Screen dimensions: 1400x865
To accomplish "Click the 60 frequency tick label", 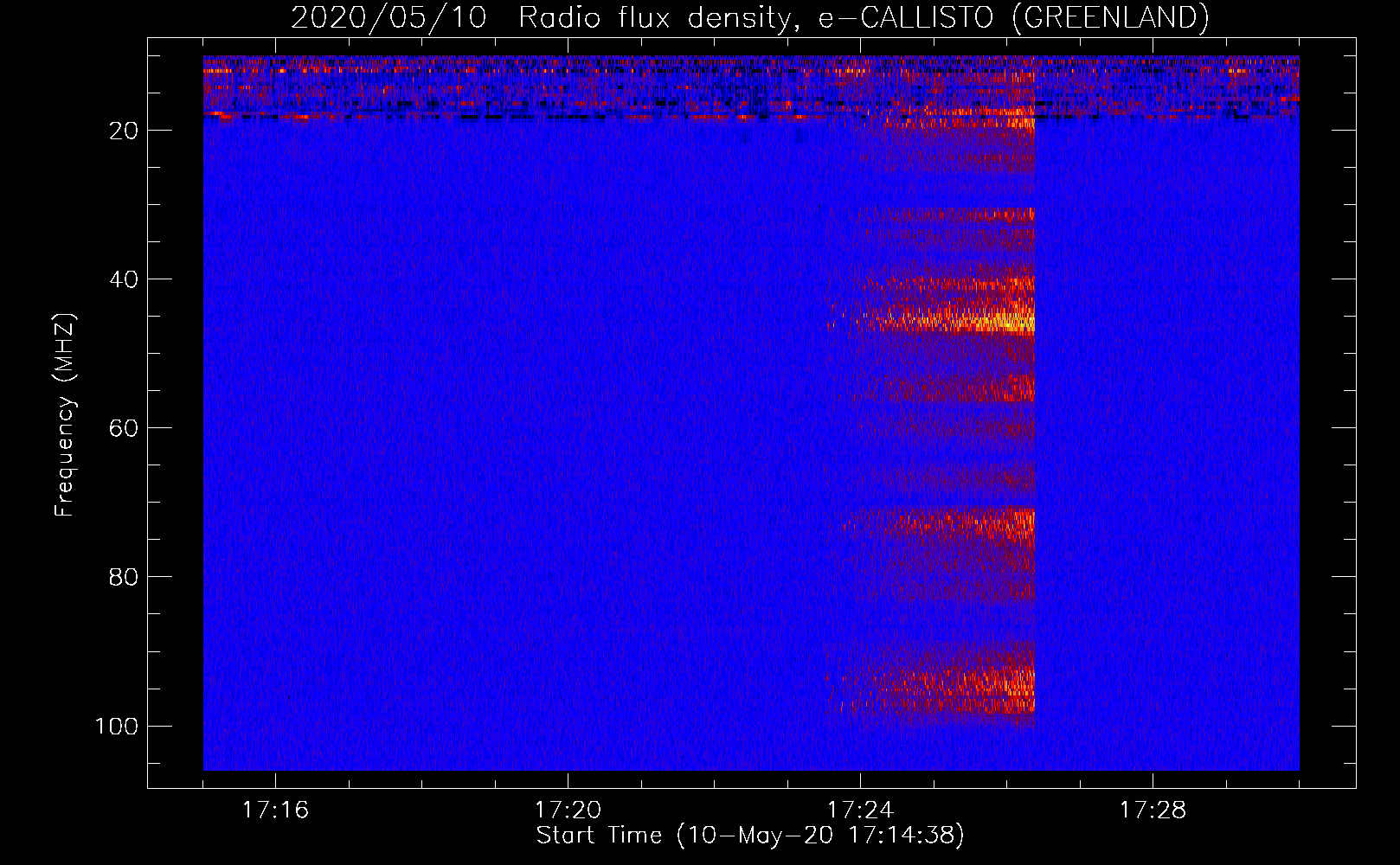I will click(124, 428).
